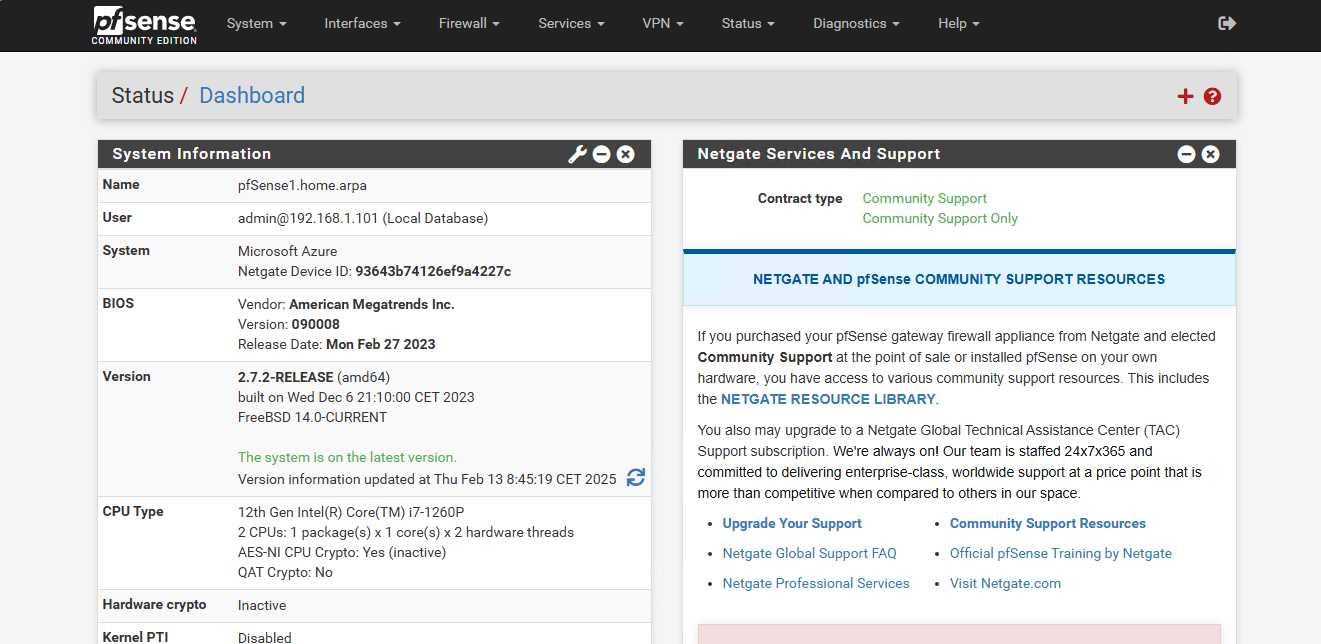Open the System dropdown menu

(x=257, y=23)
